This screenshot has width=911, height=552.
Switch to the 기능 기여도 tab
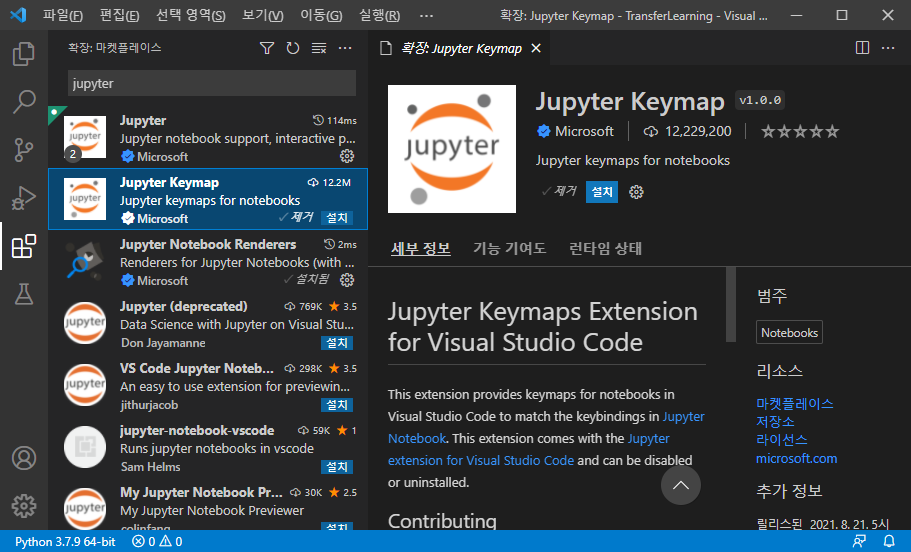pos(510,248)
